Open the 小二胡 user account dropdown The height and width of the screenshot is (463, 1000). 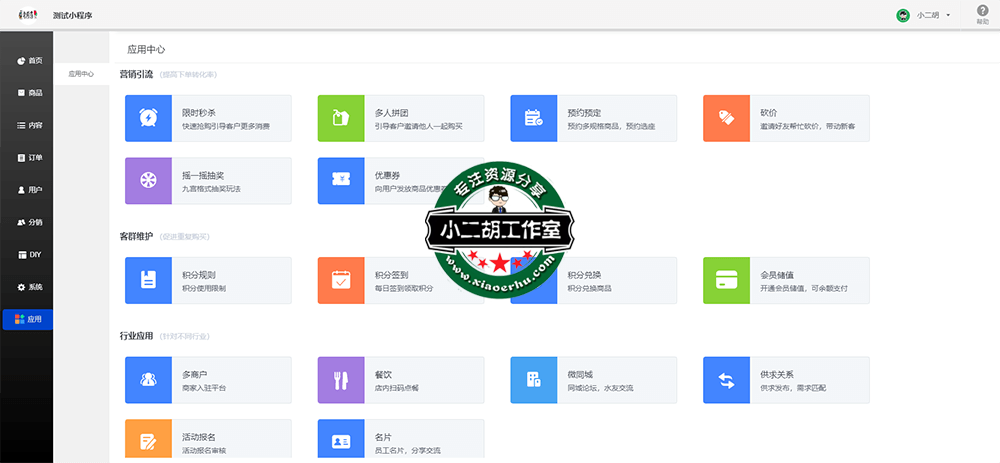point(924,15)
